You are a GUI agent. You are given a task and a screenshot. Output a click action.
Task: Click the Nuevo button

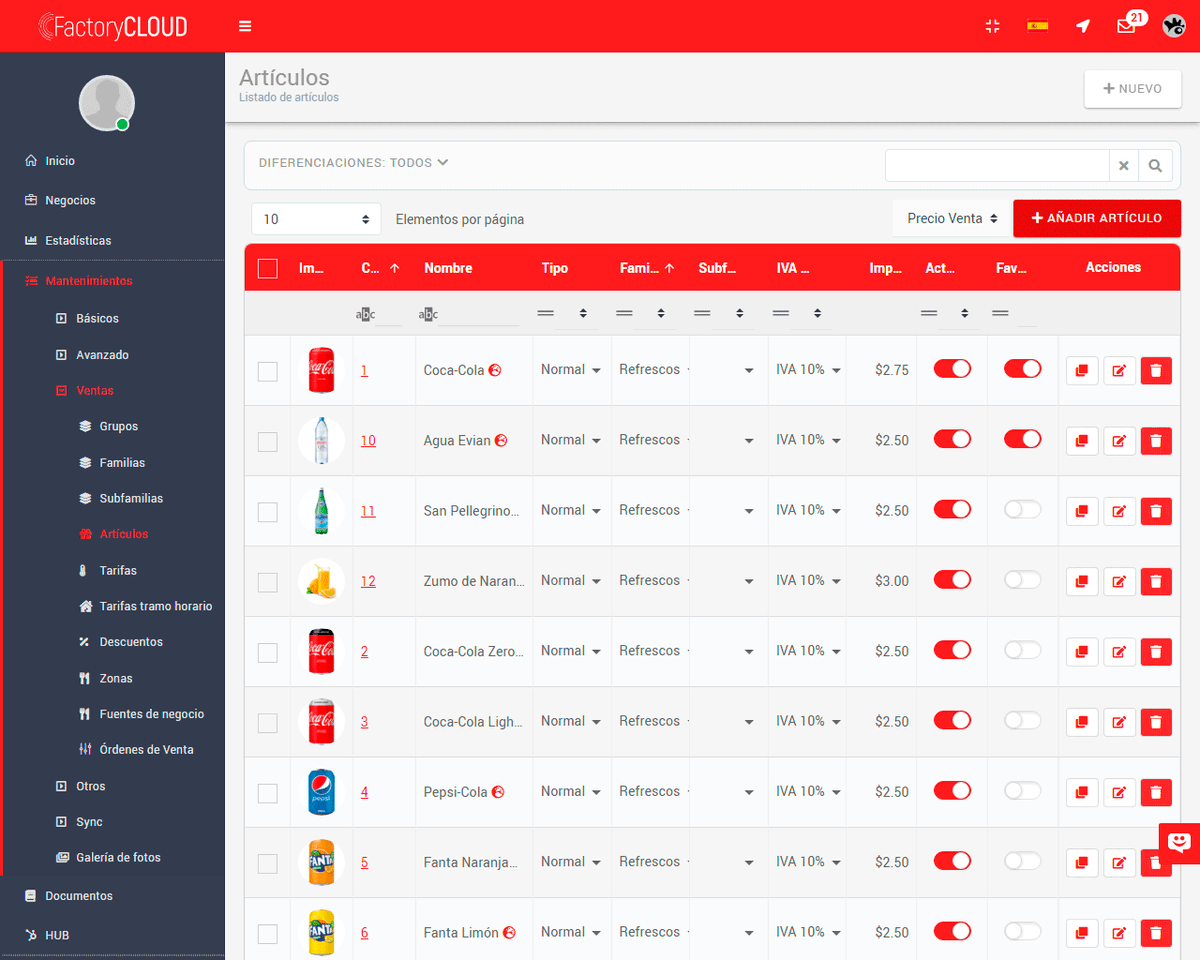pos(1133,89)
